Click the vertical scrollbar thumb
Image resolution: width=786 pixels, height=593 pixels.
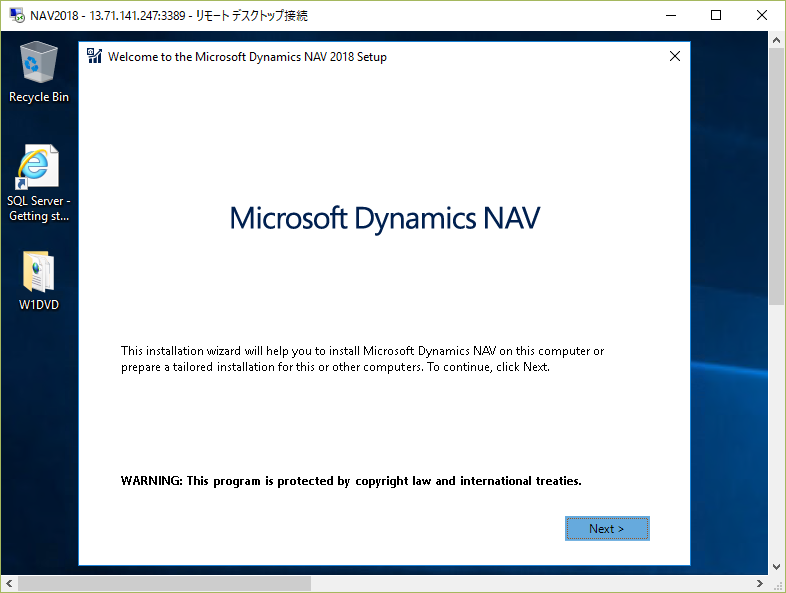tap(776, 177)
